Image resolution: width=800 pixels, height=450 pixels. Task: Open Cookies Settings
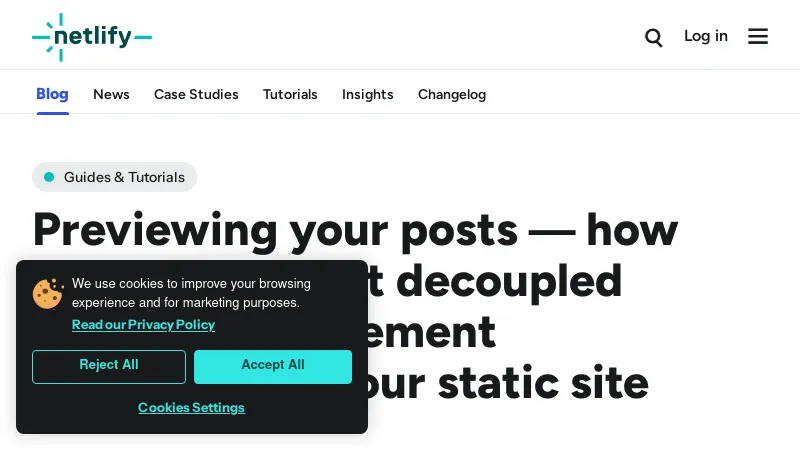click(x=191, y=408)
